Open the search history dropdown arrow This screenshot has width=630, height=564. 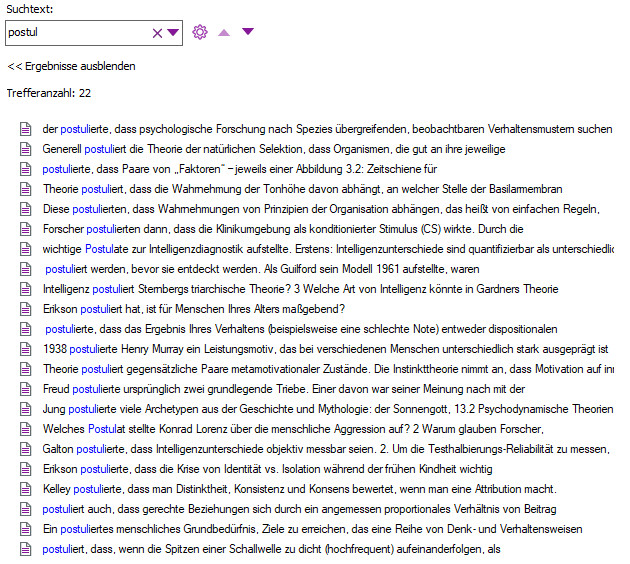pos(173,32)
